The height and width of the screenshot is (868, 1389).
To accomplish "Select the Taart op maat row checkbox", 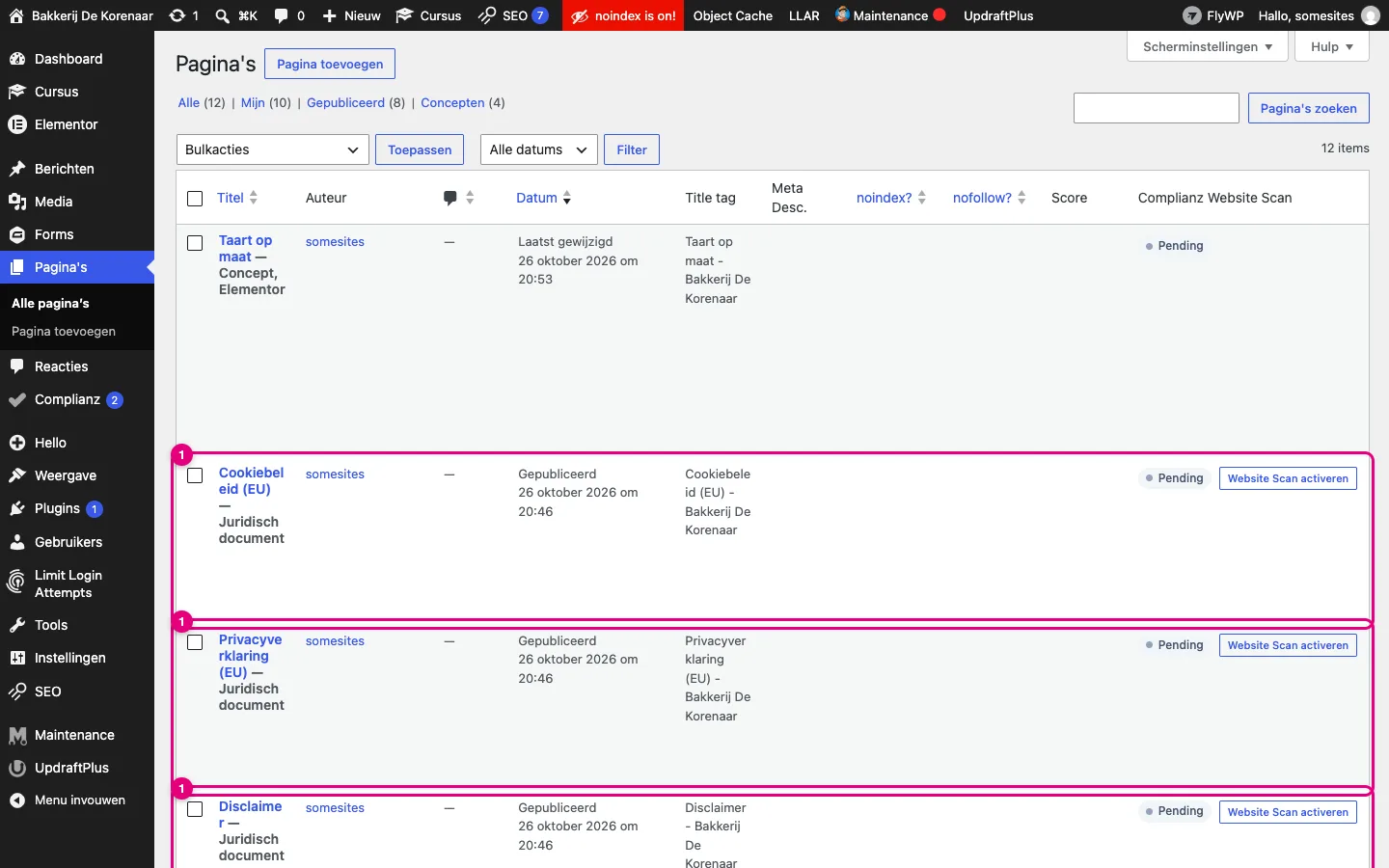I will 195,243.
